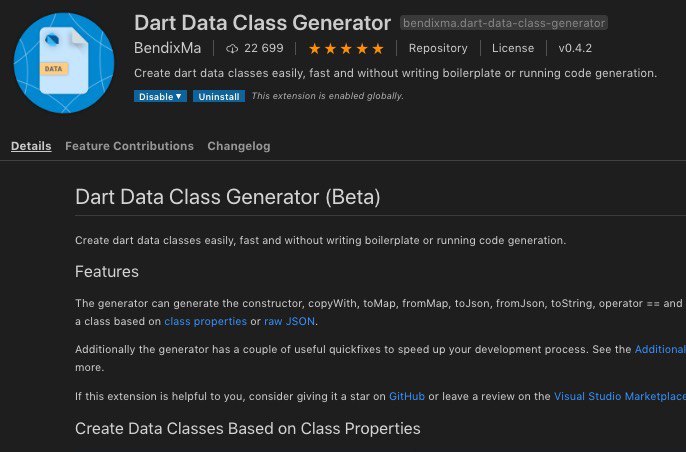Click the 'Features' heading
Screen dimensions: 686x452
[x=107, y=272]
